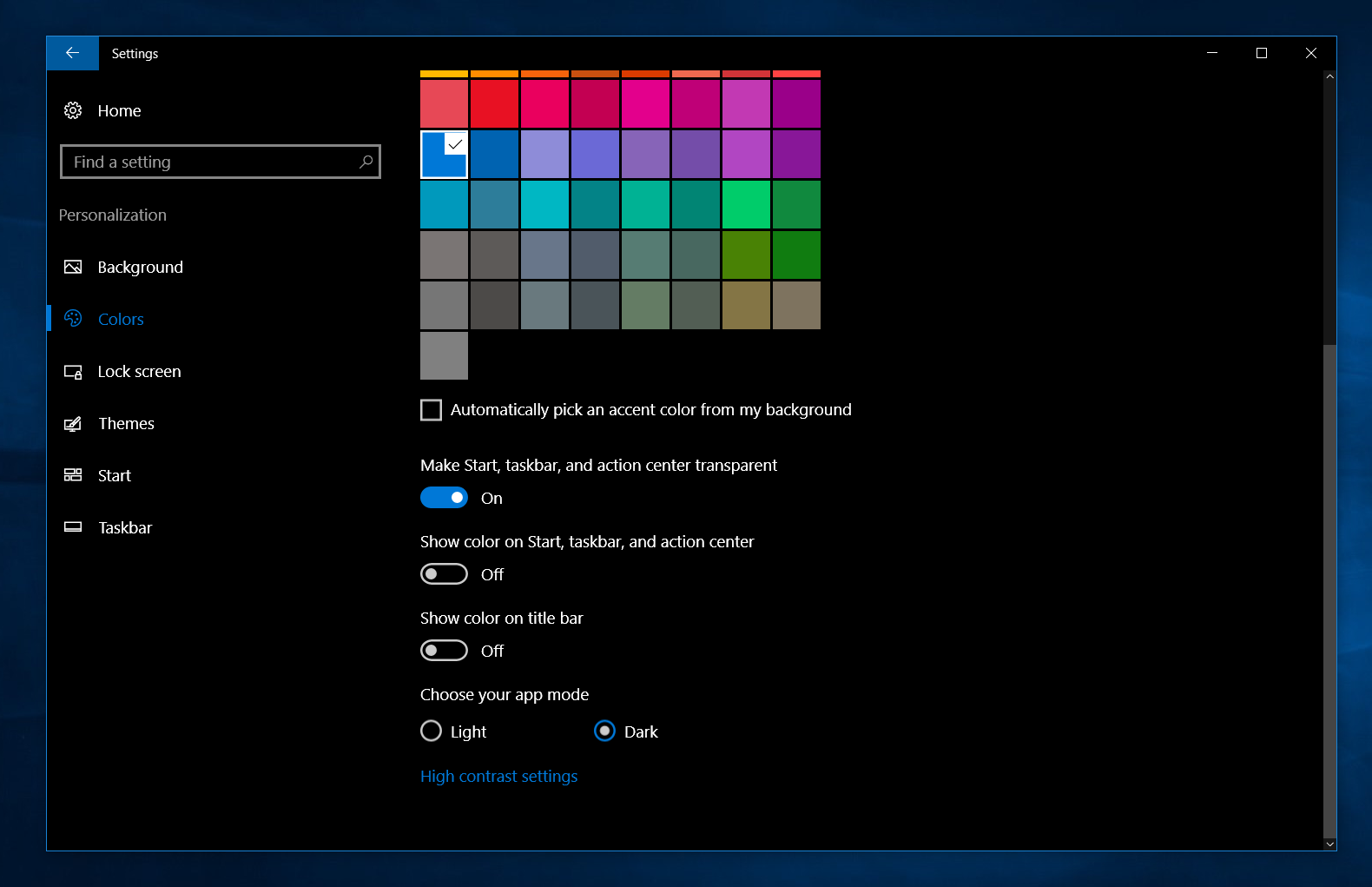Click the Taskbar icon in sidebar
This screenshot has width=1372, height=887.
pyautogui.click(x=73, y=527)
